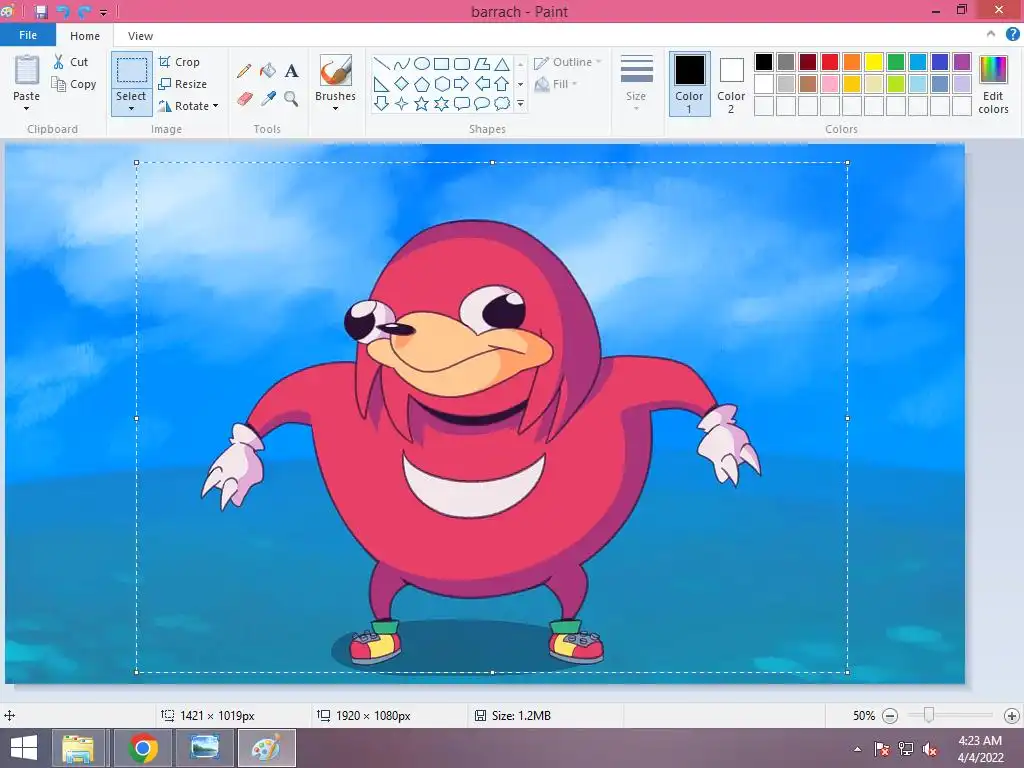Click the Redo arrow in title bar
This screenshot has width=1024, height=768.
pyautogui.click(x=84, y=12)
